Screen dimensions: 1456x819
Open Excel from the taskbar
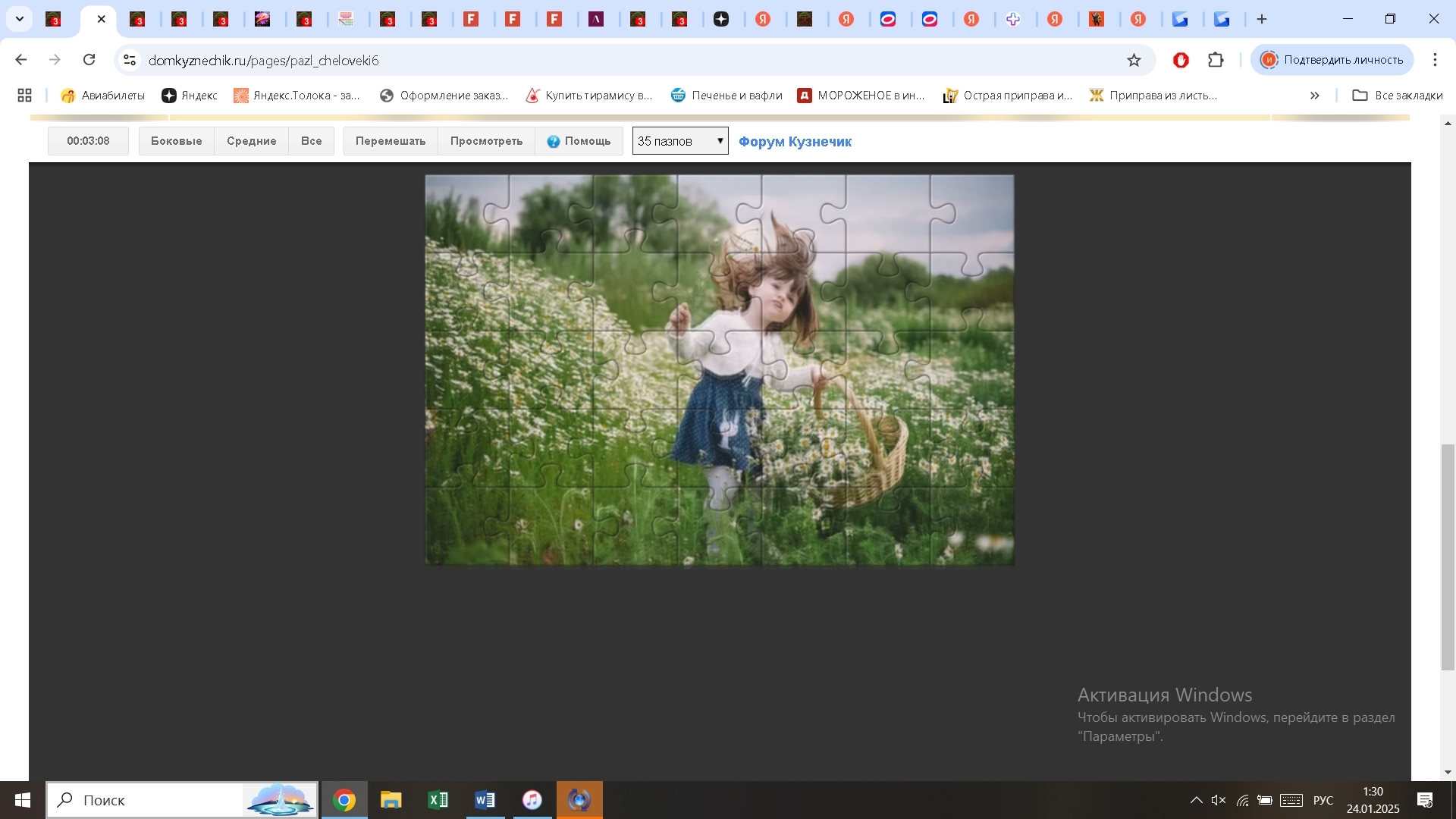point(438,800)
